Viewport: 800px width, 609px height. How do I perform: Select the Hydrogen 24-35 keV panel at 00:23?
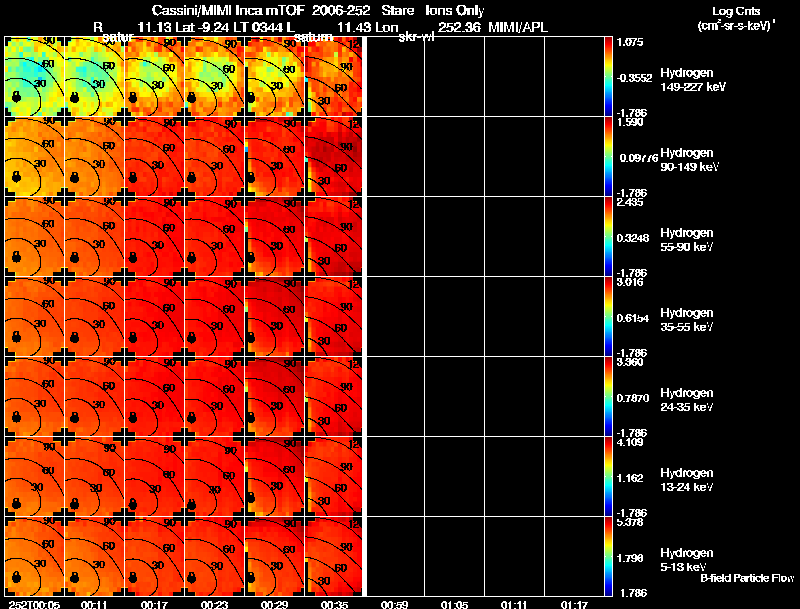[x=214, y=397]
